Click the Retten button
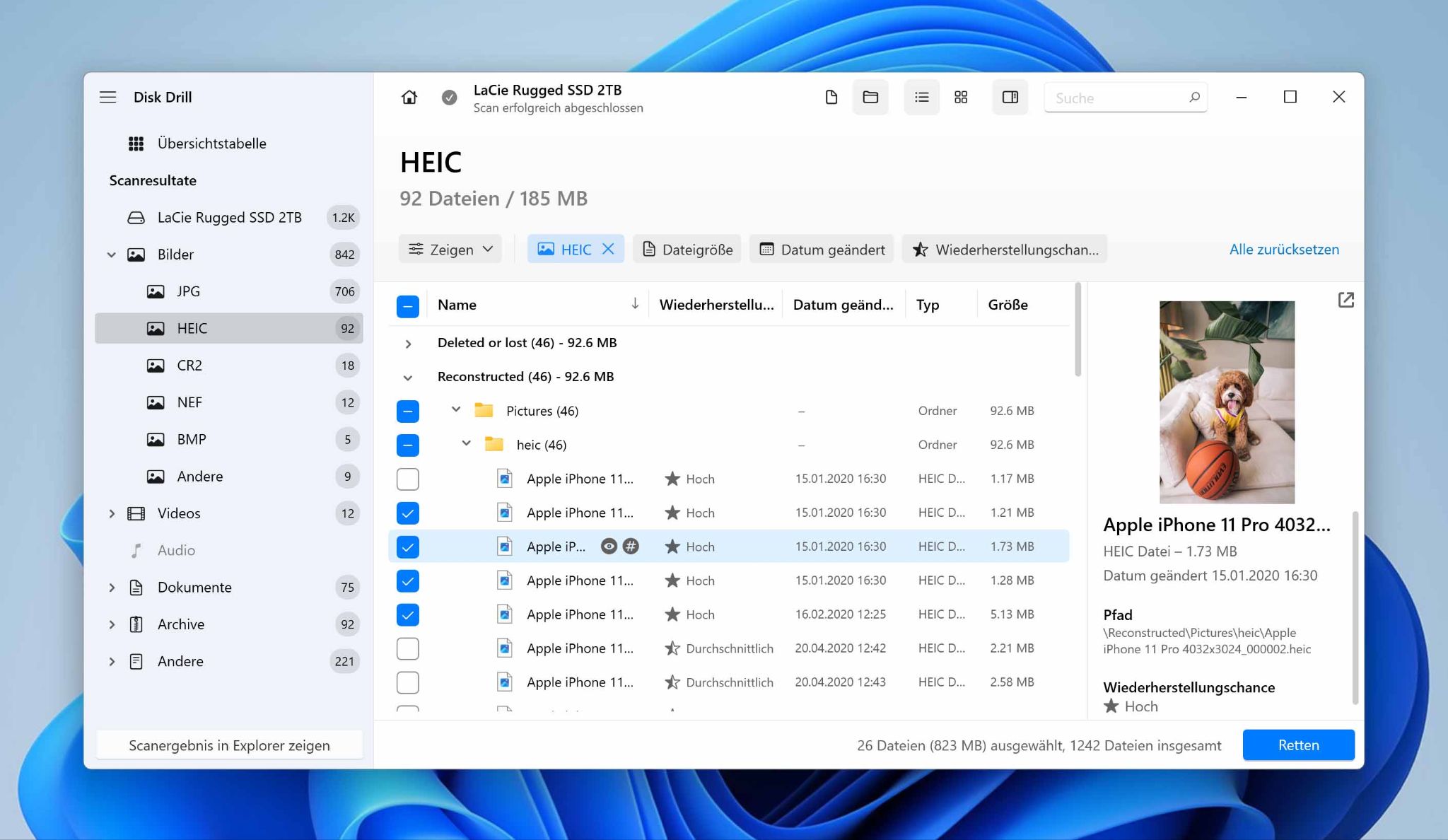This screenshot has width=1448, height=840. [x=1298, y=745]
